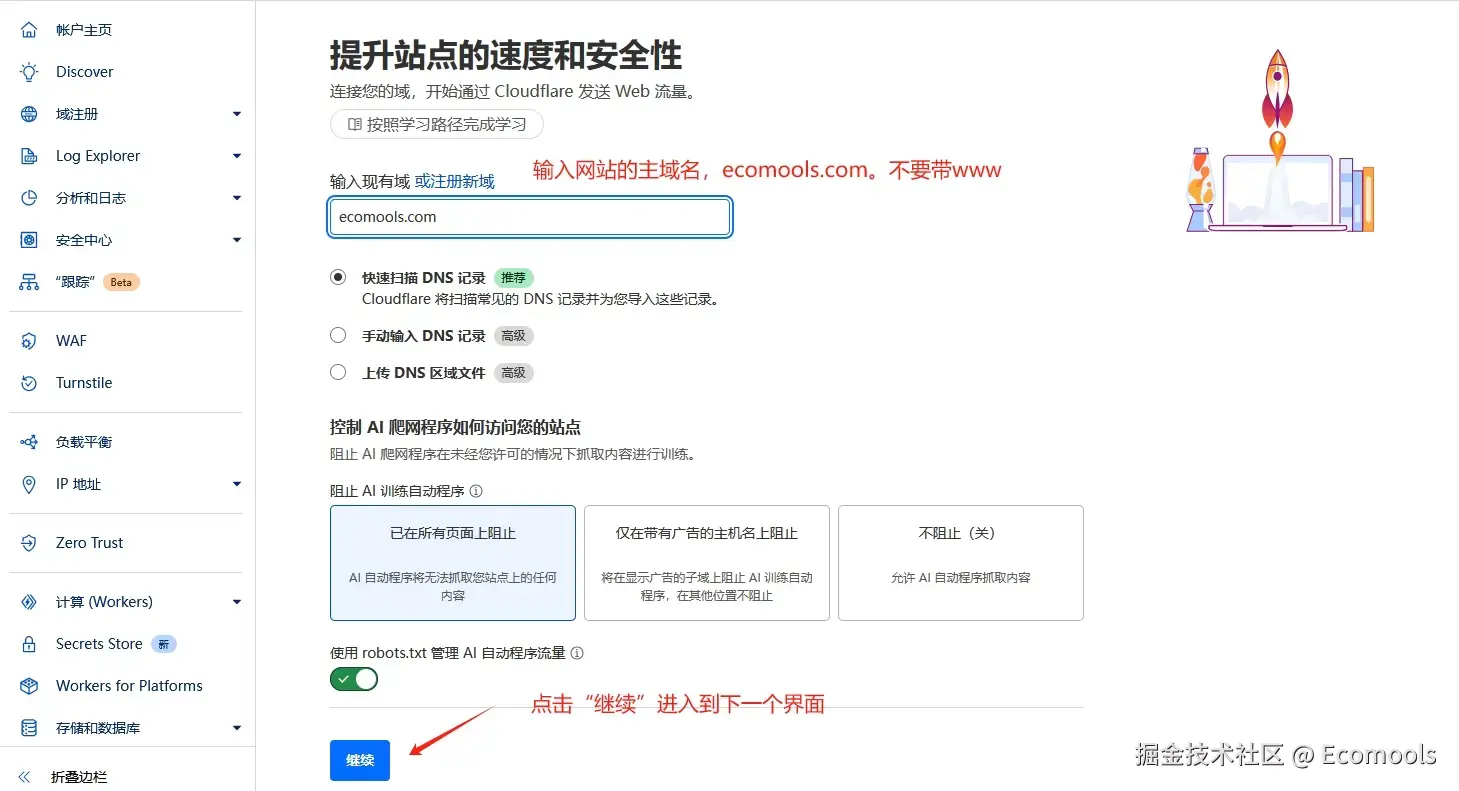Click info icon next to robots.txt 管理 label
Screen dimensions: 1459x791
[576, 653]
